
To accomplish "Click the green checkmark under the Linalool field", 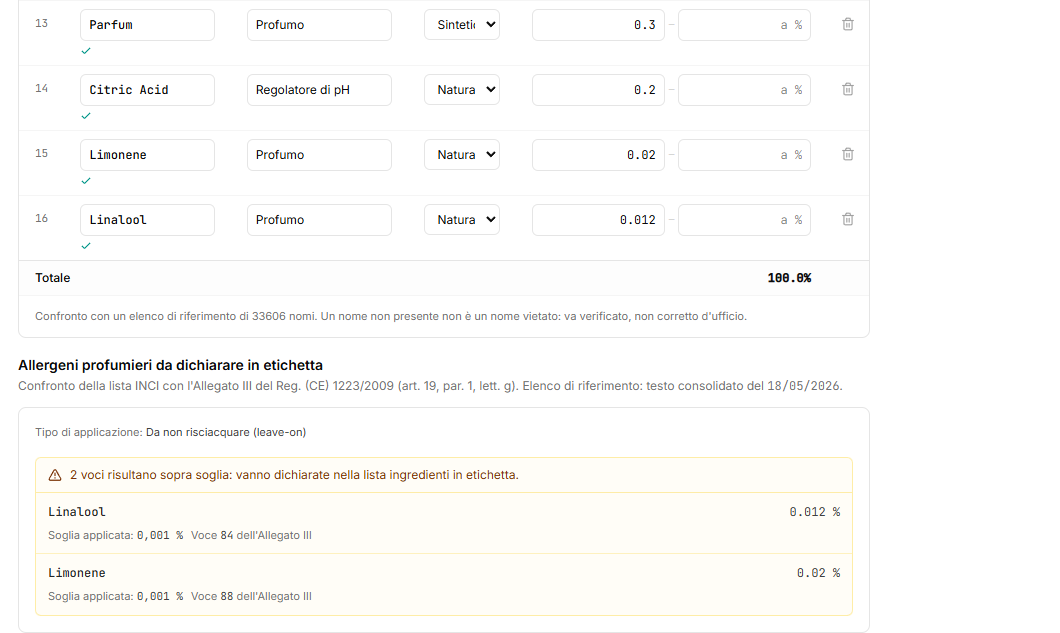I will tap(86, 245).
